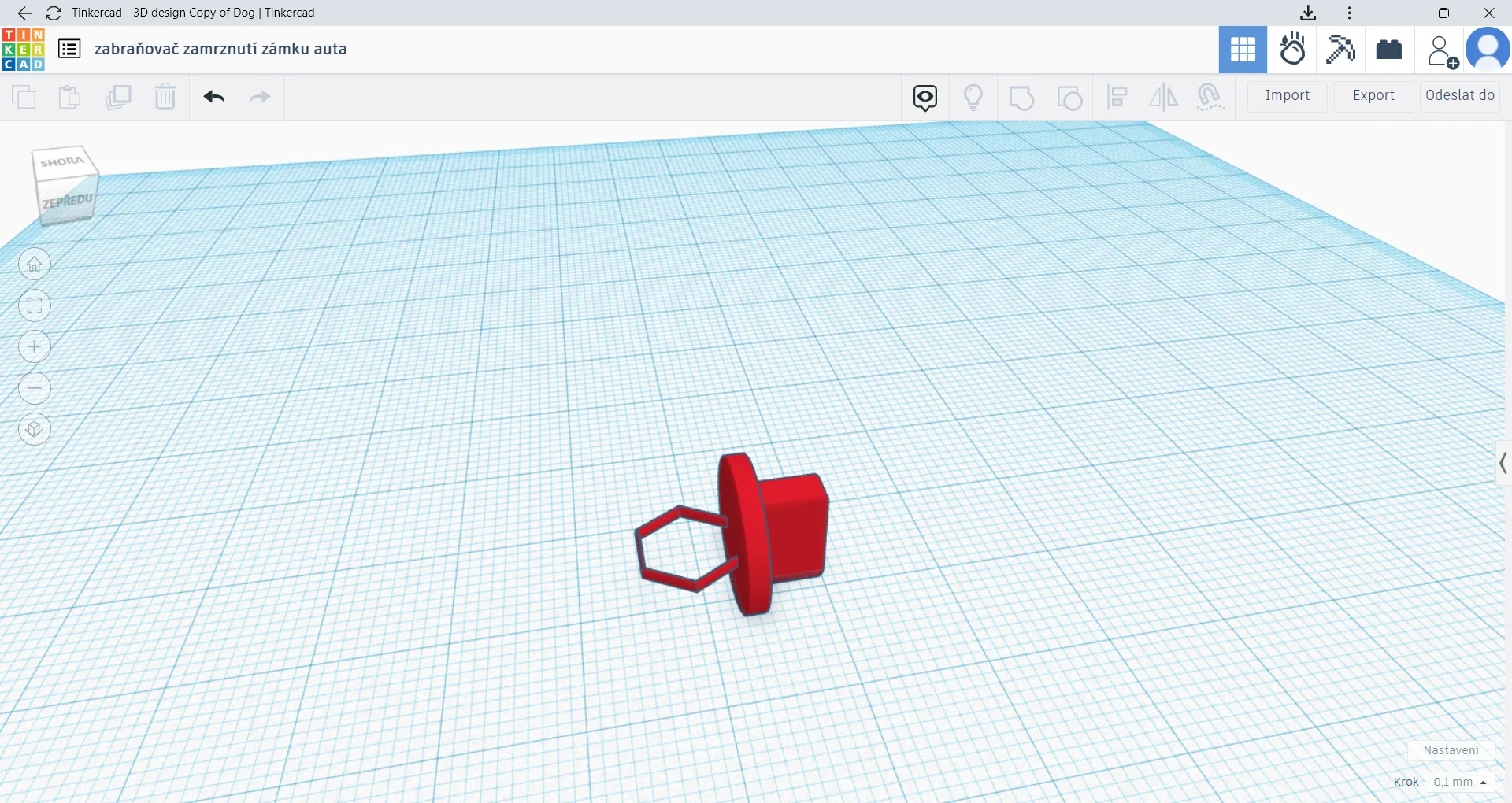Open the designs list icon
This screenshot has width=1512, height=803.
pos(69,49)
